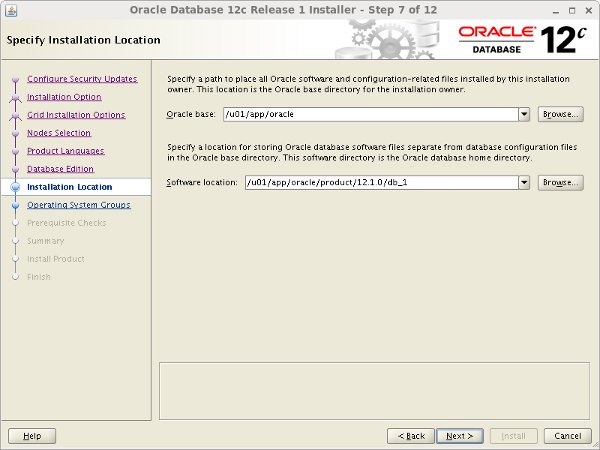Viewport: 600px width, 450px height.
Task: Go to Operating System Groups step
Action: 79,205
